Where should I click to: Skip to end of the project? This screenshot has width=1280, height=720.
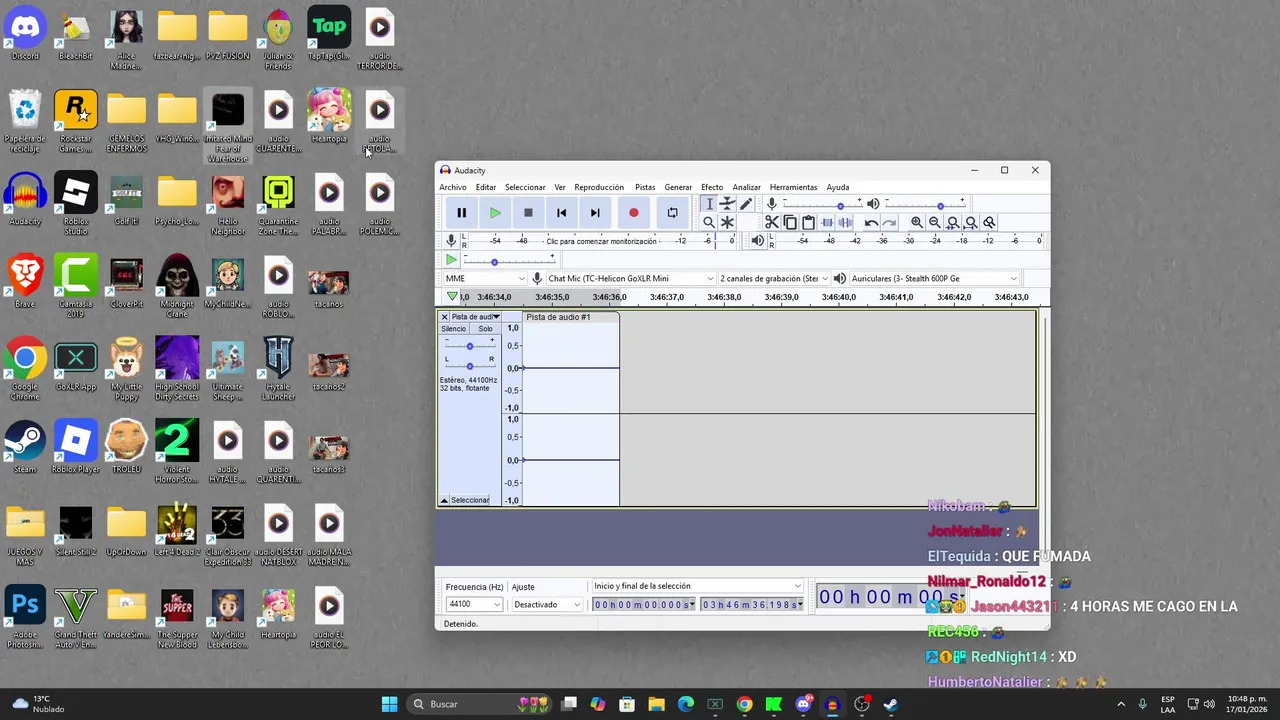pyautogui.click(x=595, y=212)
